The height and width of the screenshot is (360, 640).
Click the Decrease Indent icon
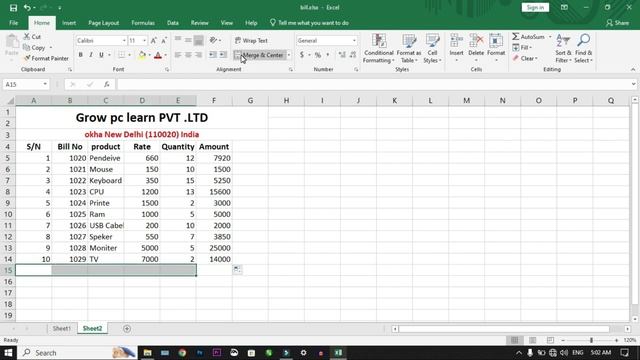213,55
